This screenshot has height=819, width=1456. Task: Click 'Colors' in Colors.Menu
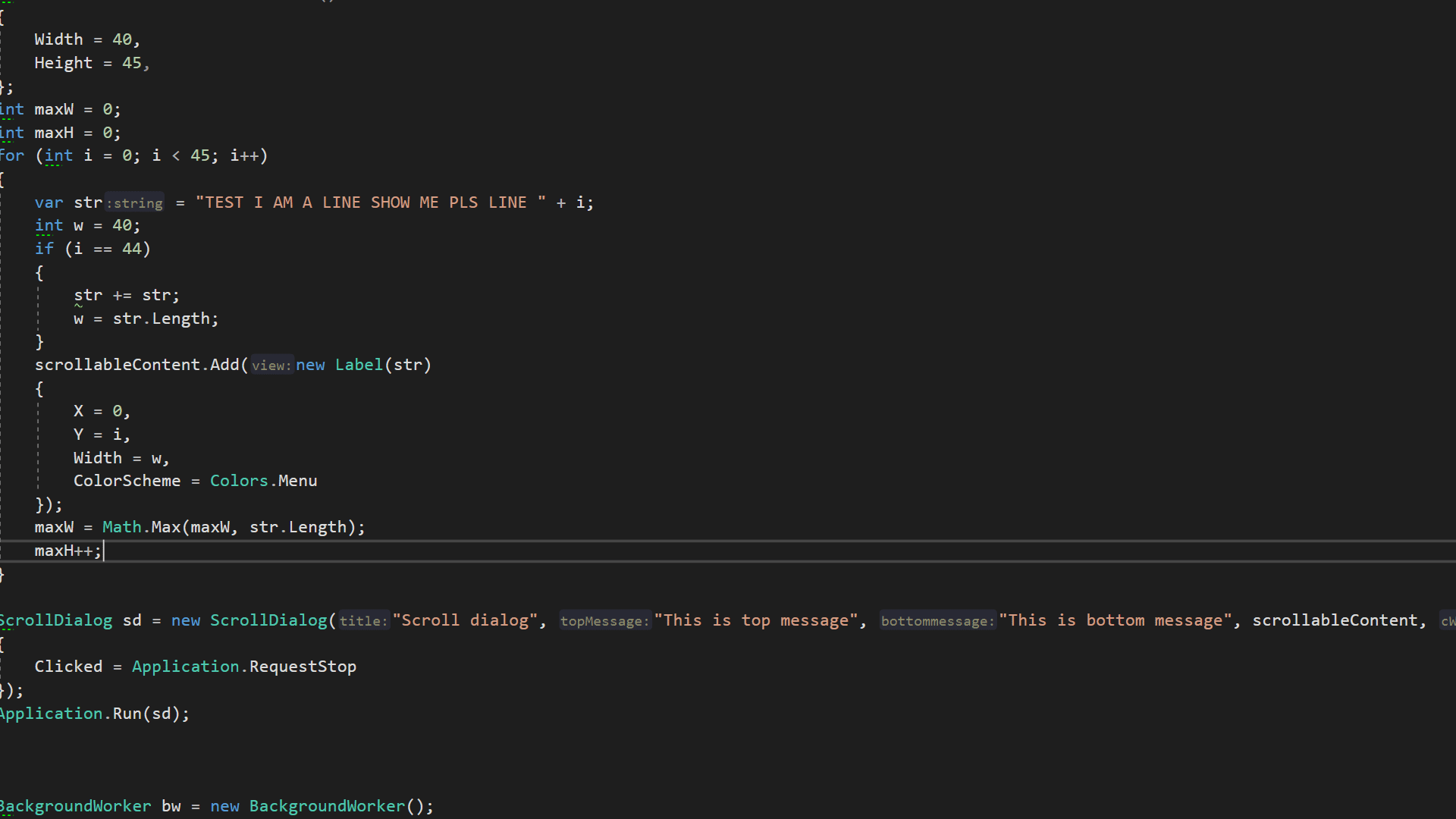[239, 481]
